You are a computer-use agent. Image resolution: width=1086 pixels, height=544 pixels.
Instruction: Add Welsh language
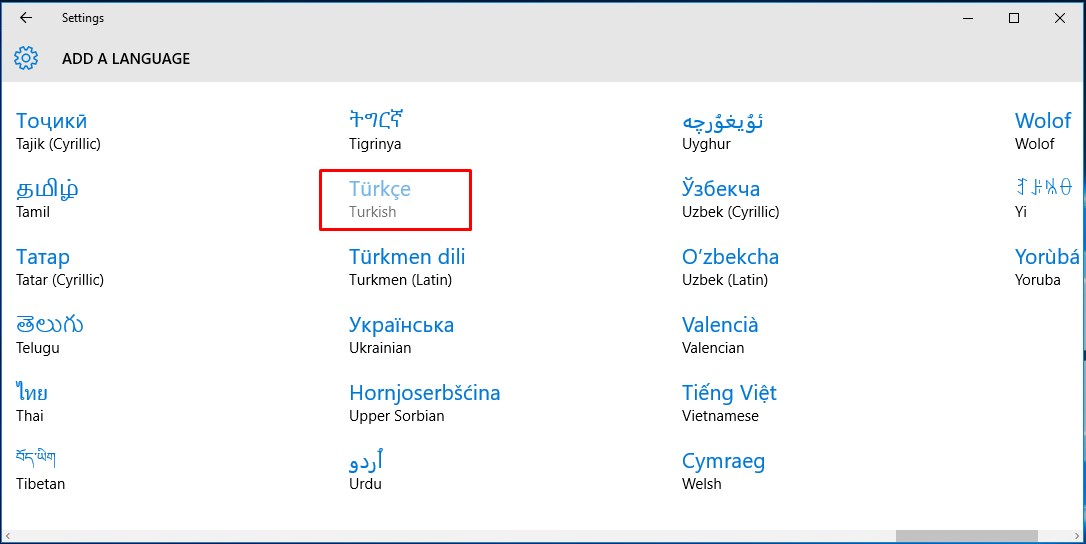723,471
